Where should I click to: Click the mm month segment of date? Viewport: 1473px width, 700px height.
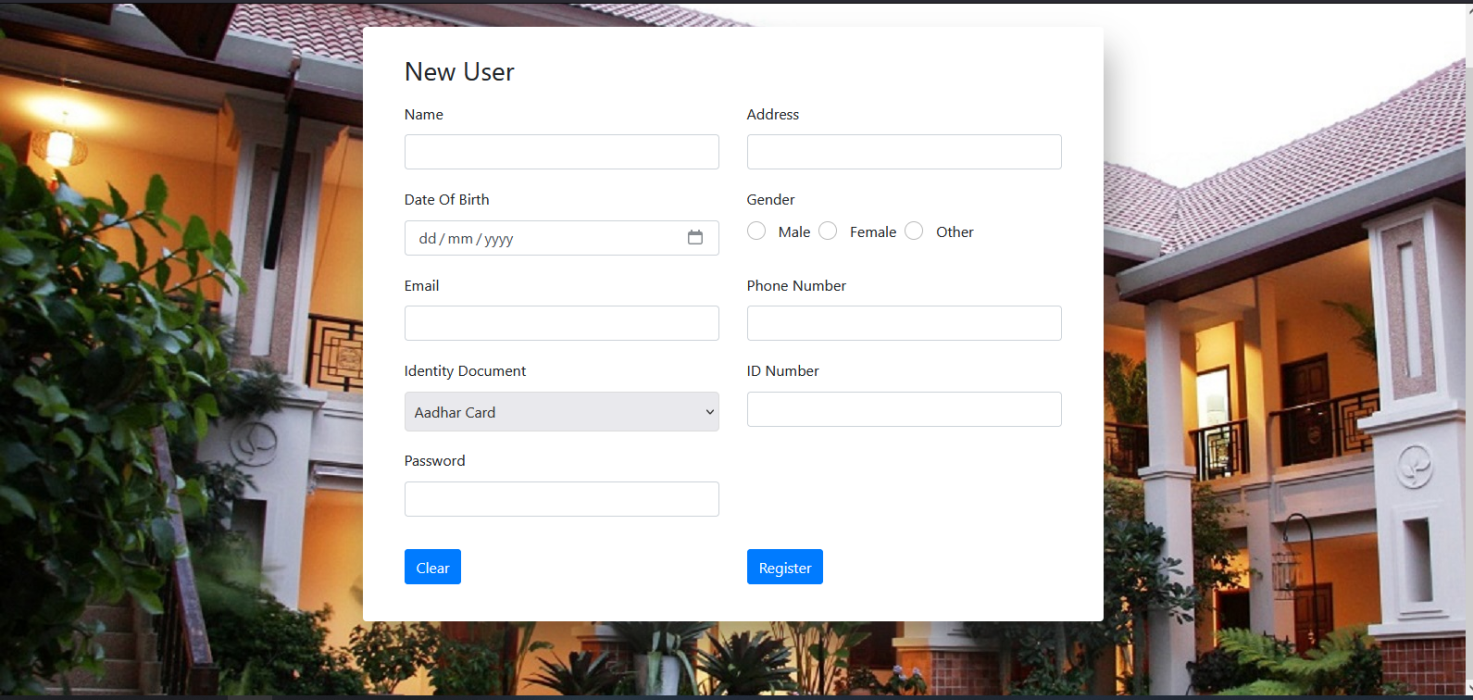click(460, 239)
